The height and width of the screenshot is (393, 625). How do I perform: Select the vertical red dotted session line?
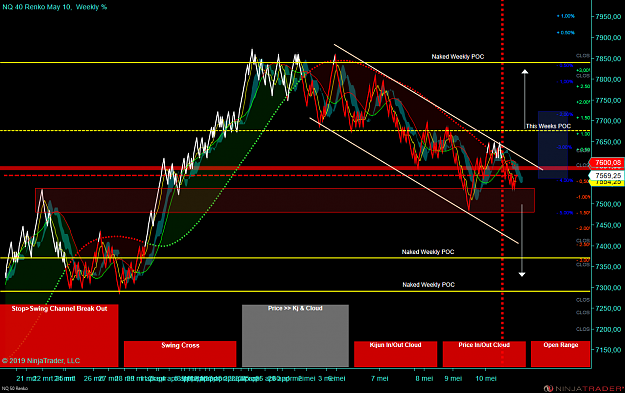(x=502, y=182)
